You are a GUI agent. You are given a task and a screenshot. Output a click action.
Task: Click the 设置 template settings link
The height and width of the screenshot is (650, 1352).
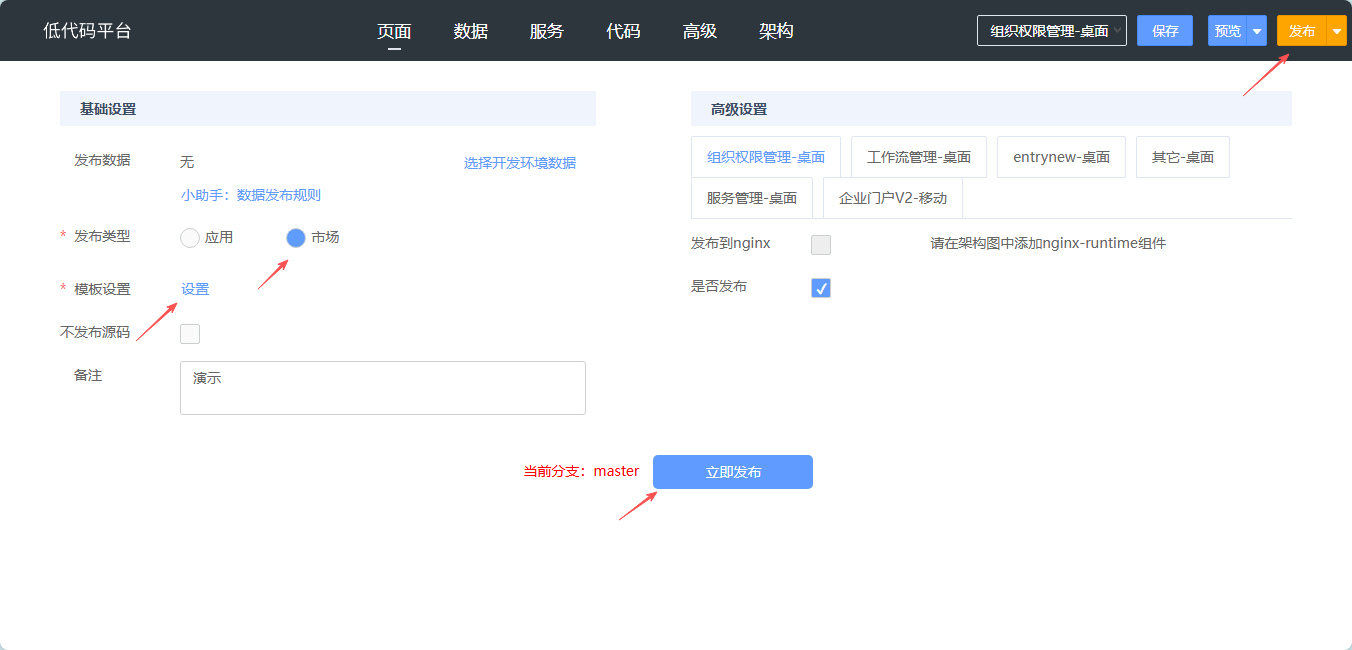195,289
